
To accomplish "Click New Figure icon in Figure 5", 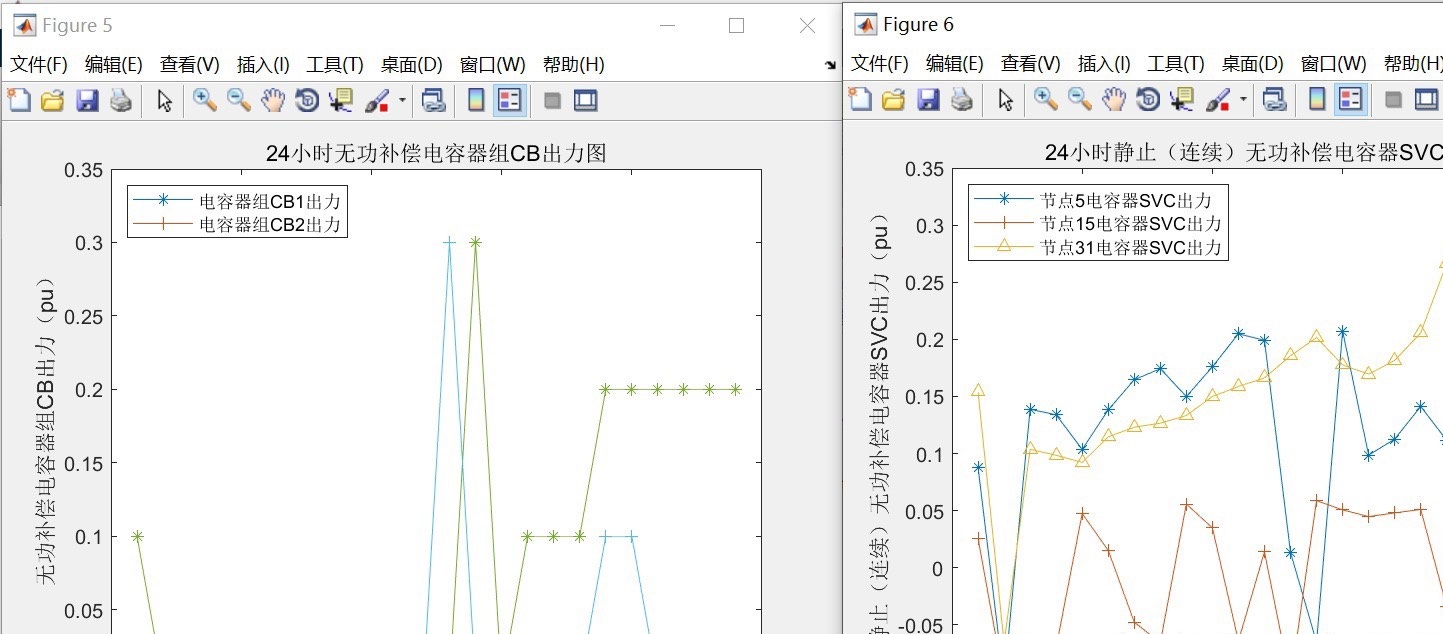I will 19,100.
